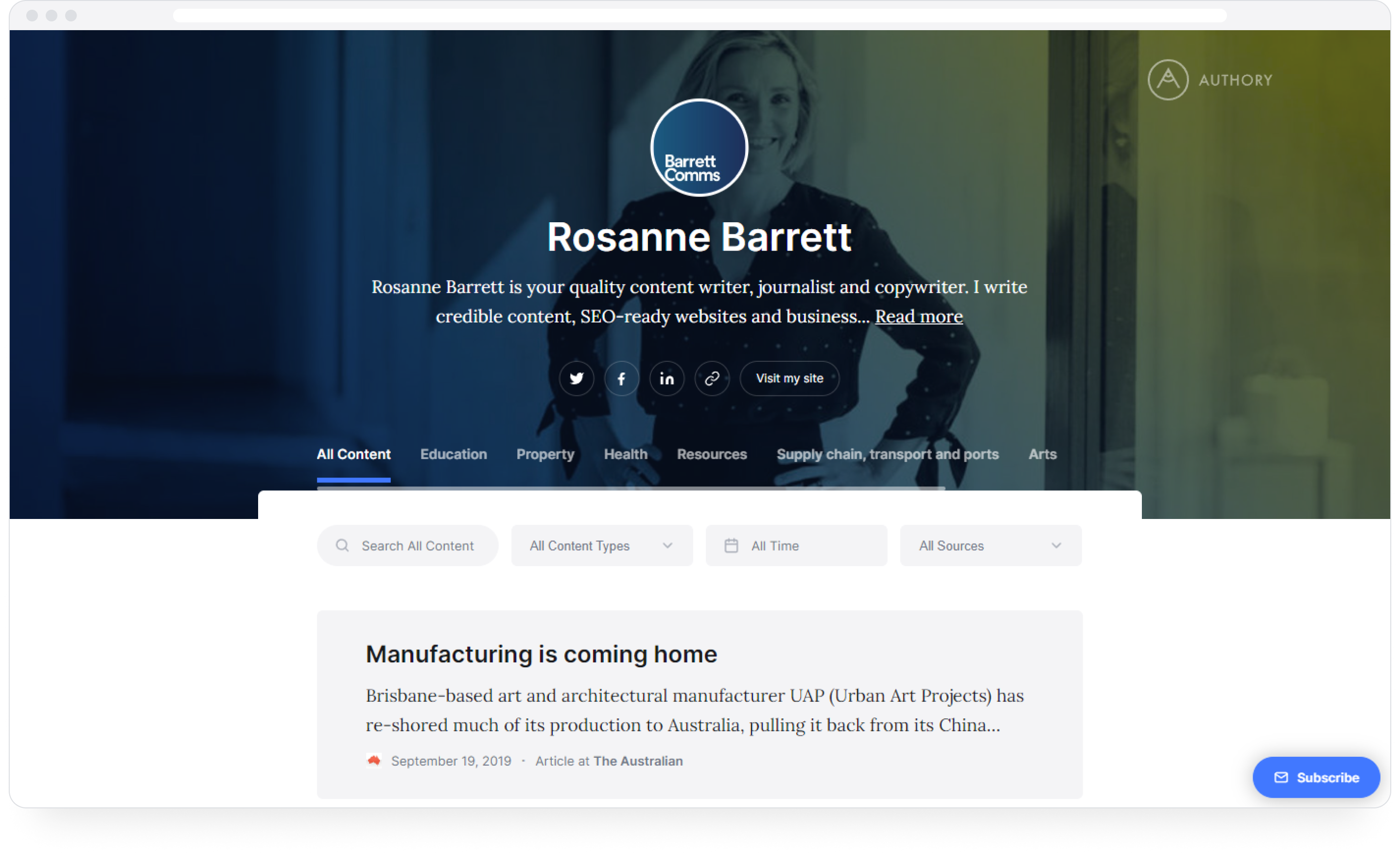Switch to the Property tab
Screen dimensions: 1400x857
(545, 454)
